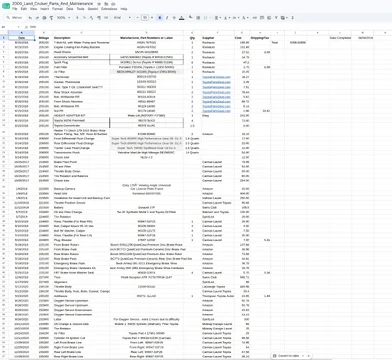Click the Insert chart icon
The height and width of the screenshot is (360, 392).
pyautogui.click(x=269, y=18)
